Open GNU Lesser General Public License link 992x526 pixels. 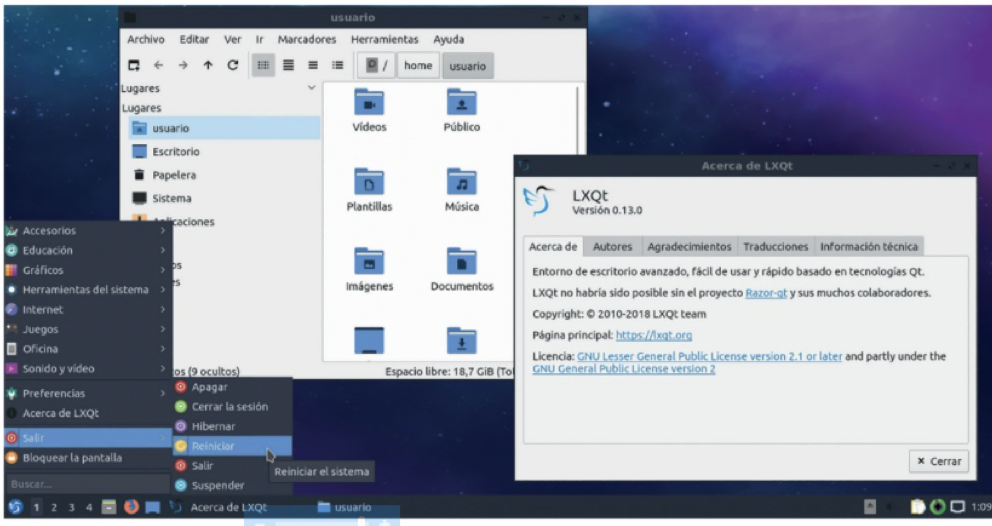point(709,356)
